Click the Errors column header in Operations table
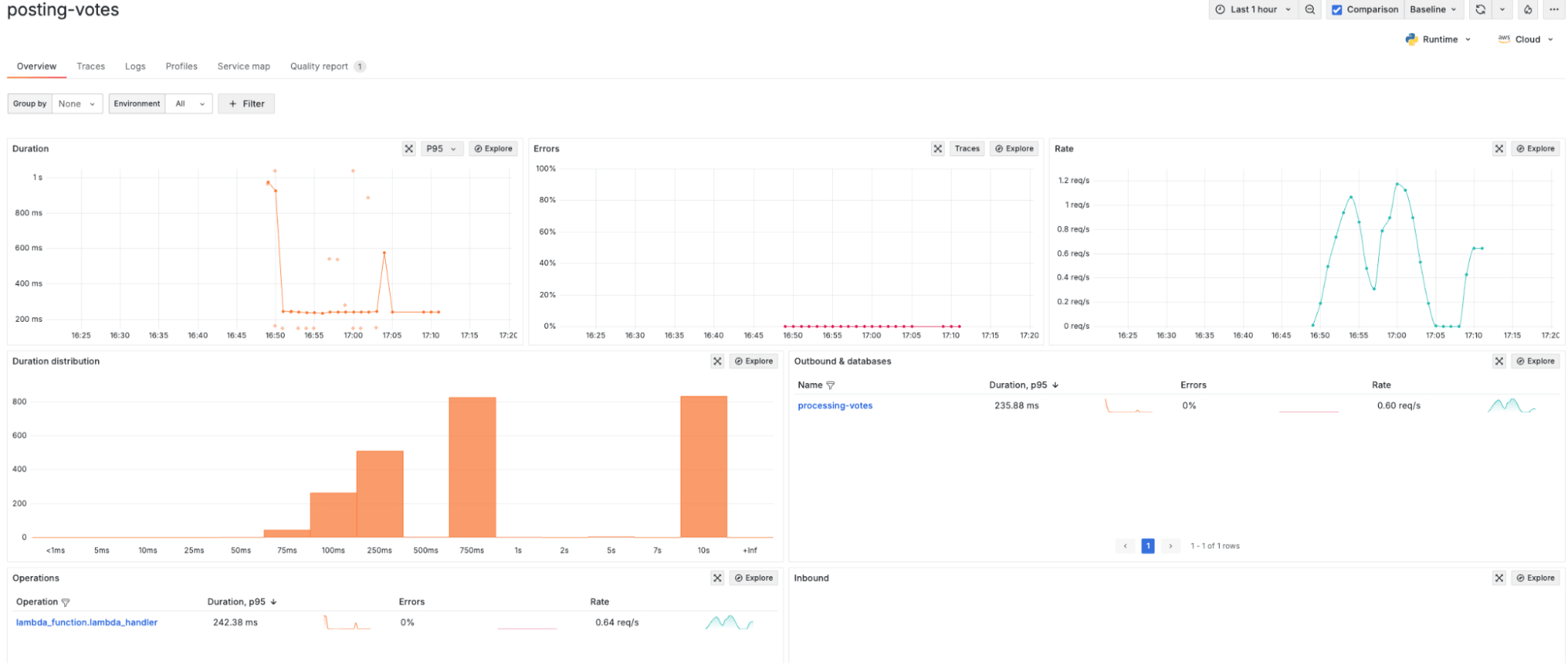 412,602
